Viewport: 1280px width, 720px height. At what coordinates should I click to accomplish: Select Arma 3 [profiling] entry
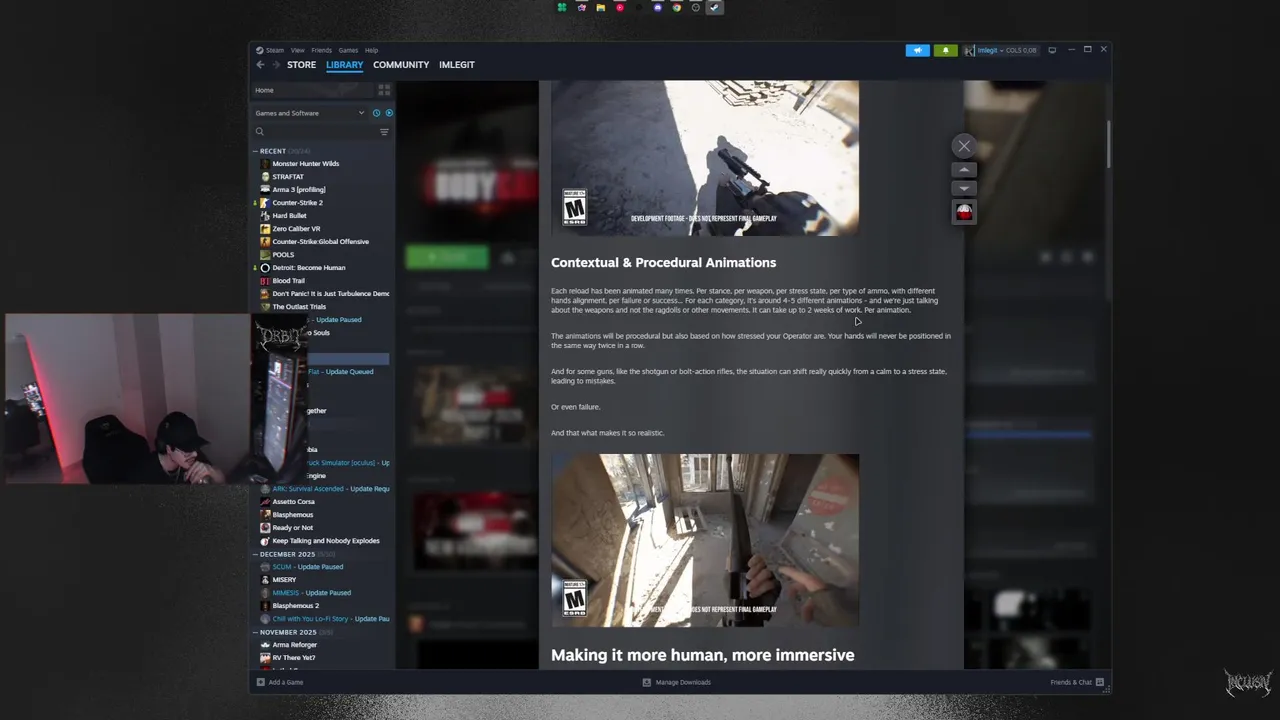[299, 190]
